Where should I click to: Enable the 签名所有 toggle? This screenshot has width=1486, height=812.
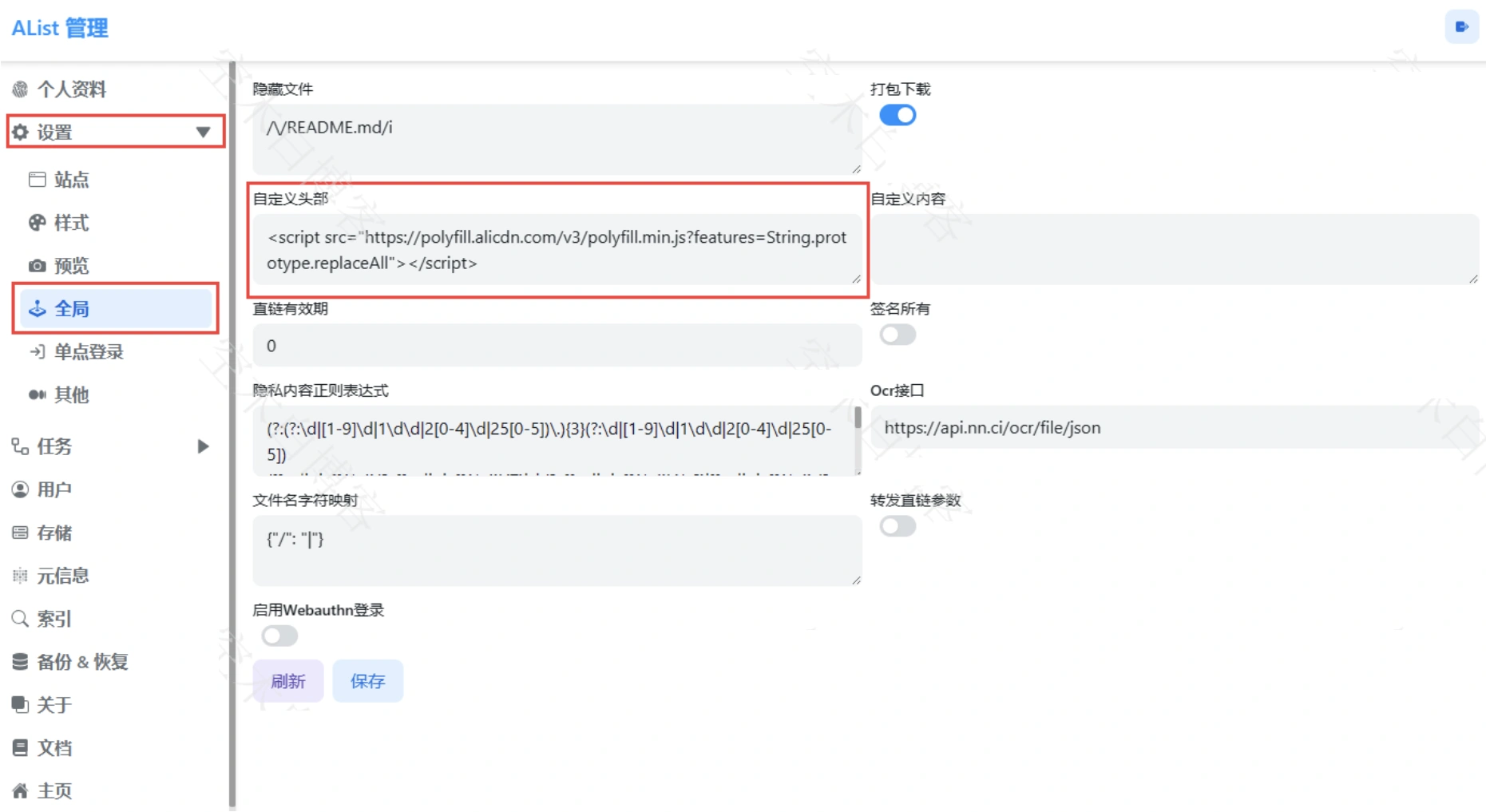[x=898, y=335]
